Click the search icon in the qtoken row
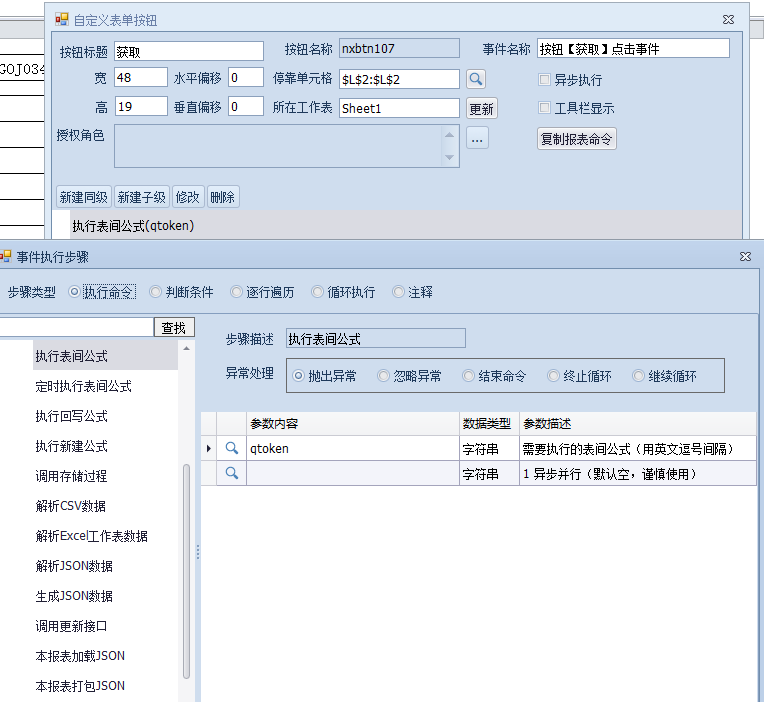The width and height of the screenshot is (764, 702). point(232,449)
